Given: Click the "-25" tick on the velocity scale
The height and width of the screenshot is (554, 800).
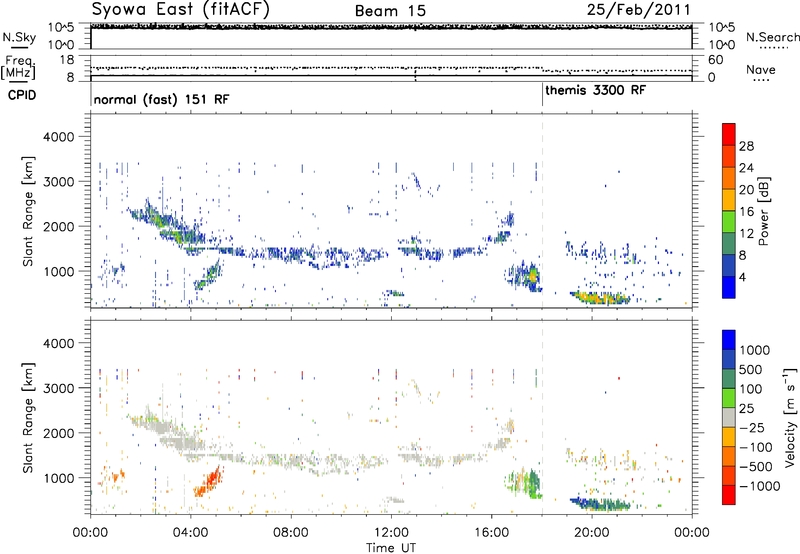Looking at the screenshot, I should pyautogui.click(x=754, y=427).
